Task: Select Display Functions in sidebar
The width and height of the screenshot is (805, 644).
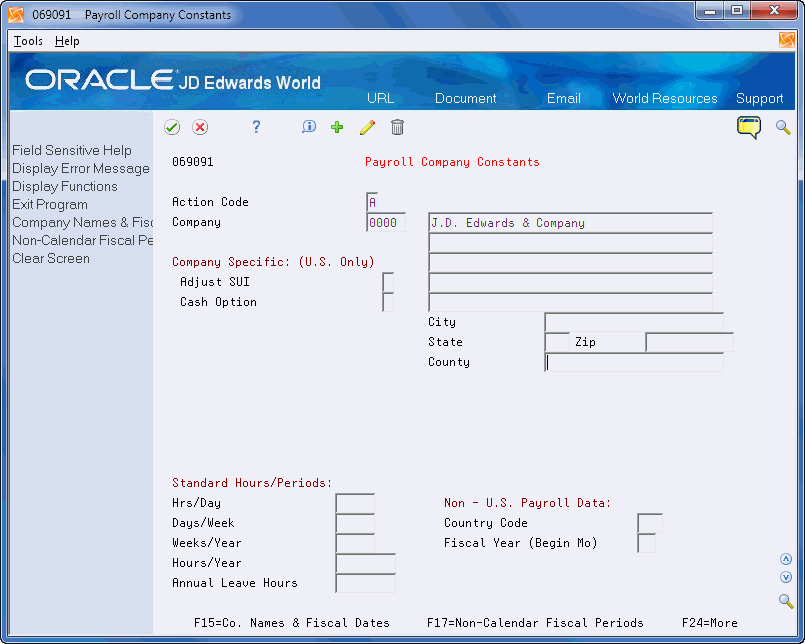Action: coord(65,186)
